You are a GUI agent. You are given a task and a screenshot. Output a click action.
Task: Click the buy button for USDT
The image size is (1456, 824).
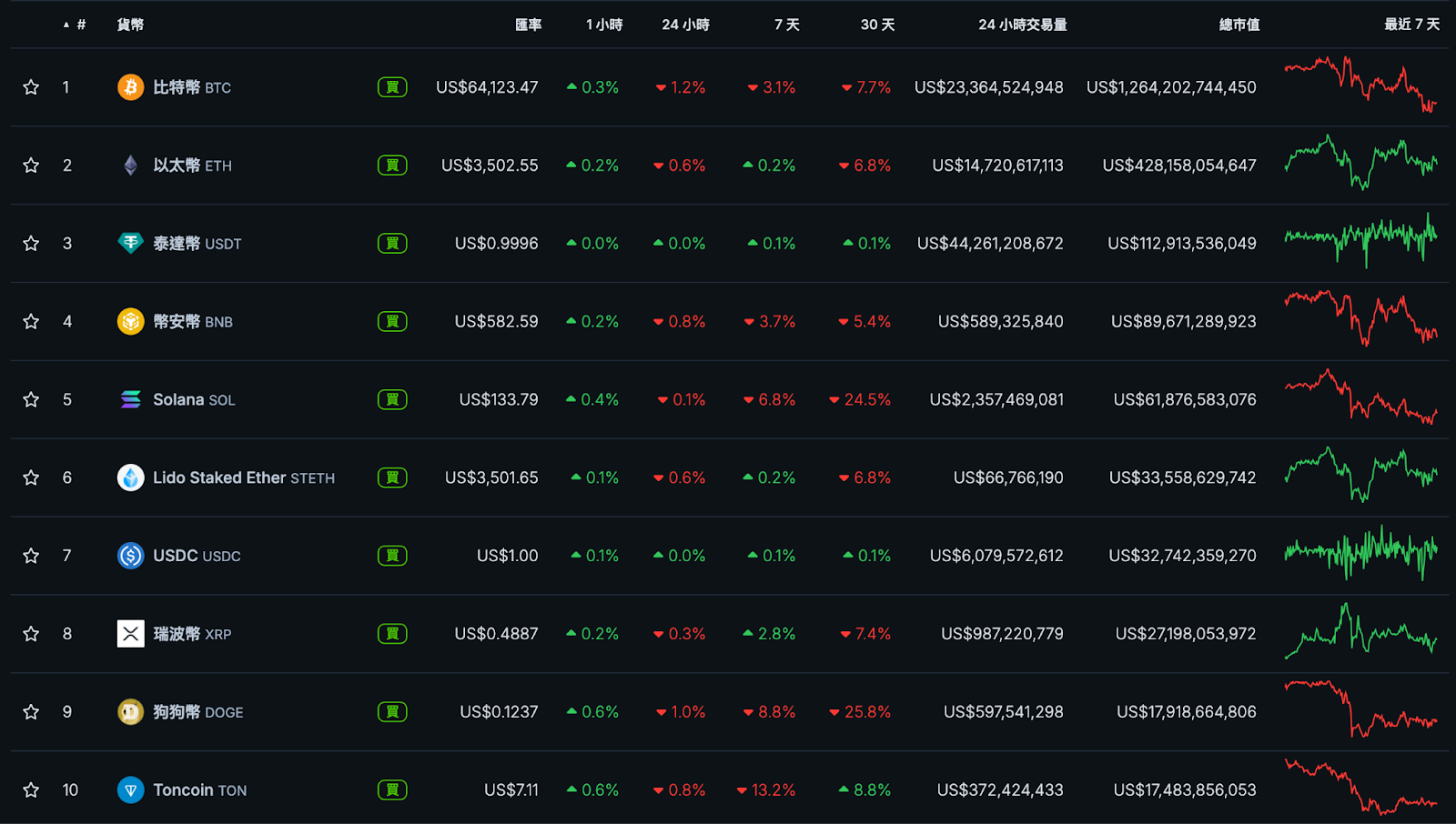[x=392, y=244]
